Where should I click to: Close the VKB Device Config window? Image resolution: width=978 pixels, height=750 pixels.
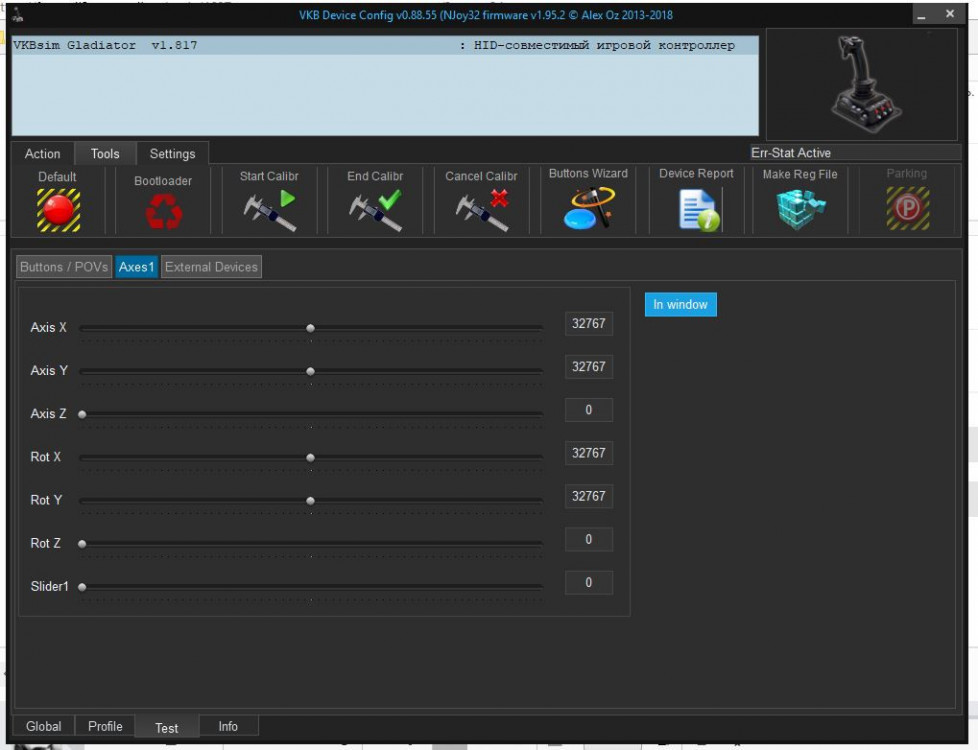click(949, 14)
